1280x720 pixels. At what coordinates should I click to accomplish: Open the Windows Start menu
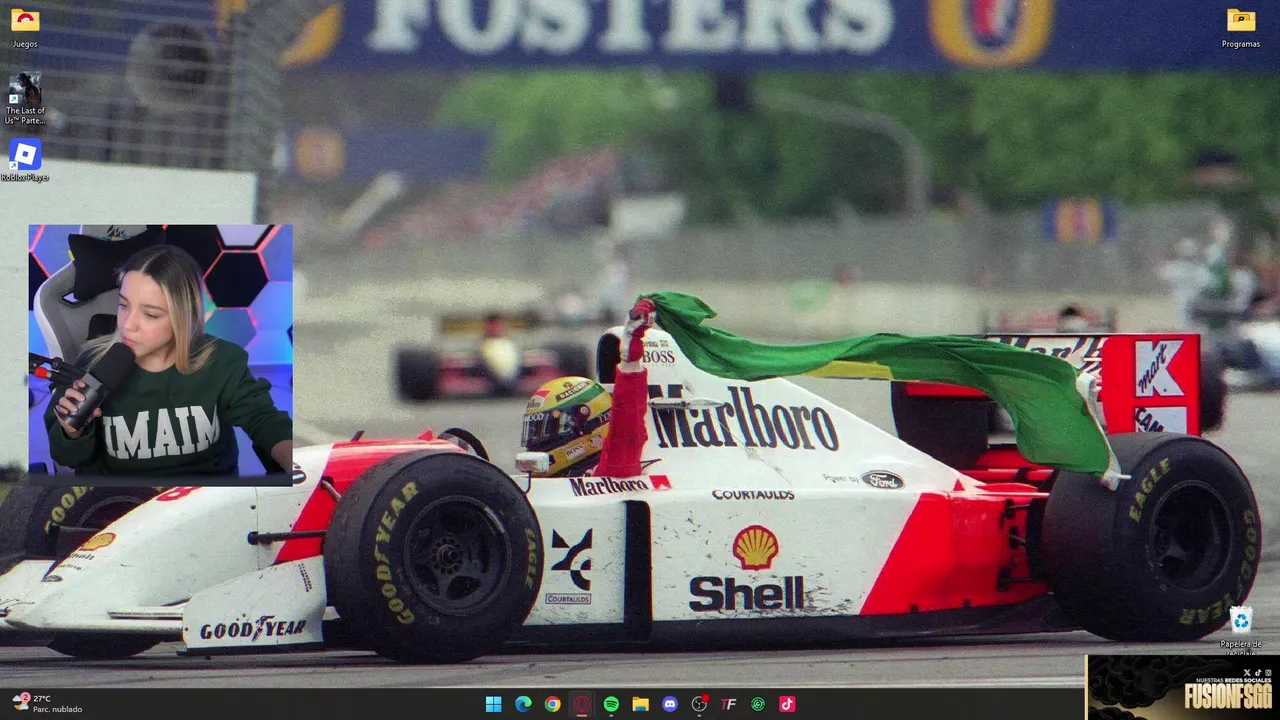pos(493,704)
